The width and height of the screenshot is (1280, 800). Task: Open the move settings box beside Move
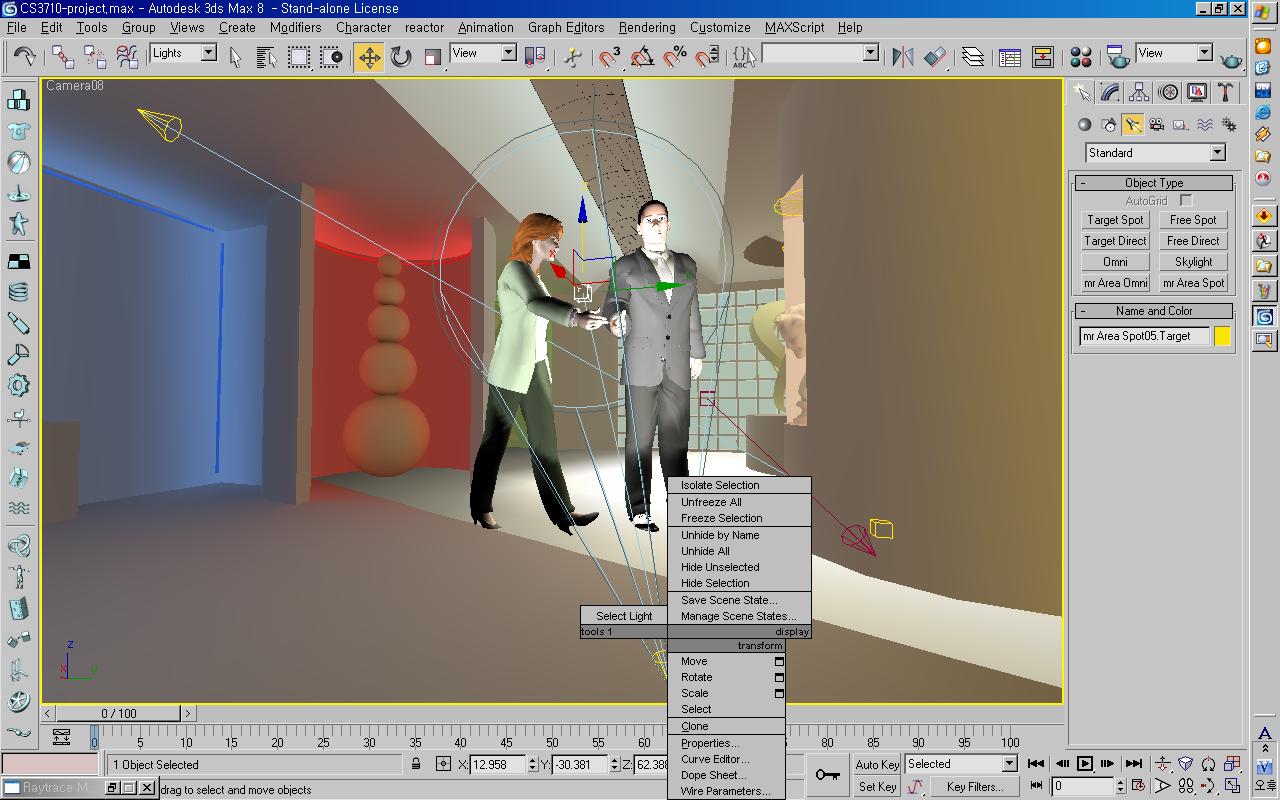(x=779, y=661)
